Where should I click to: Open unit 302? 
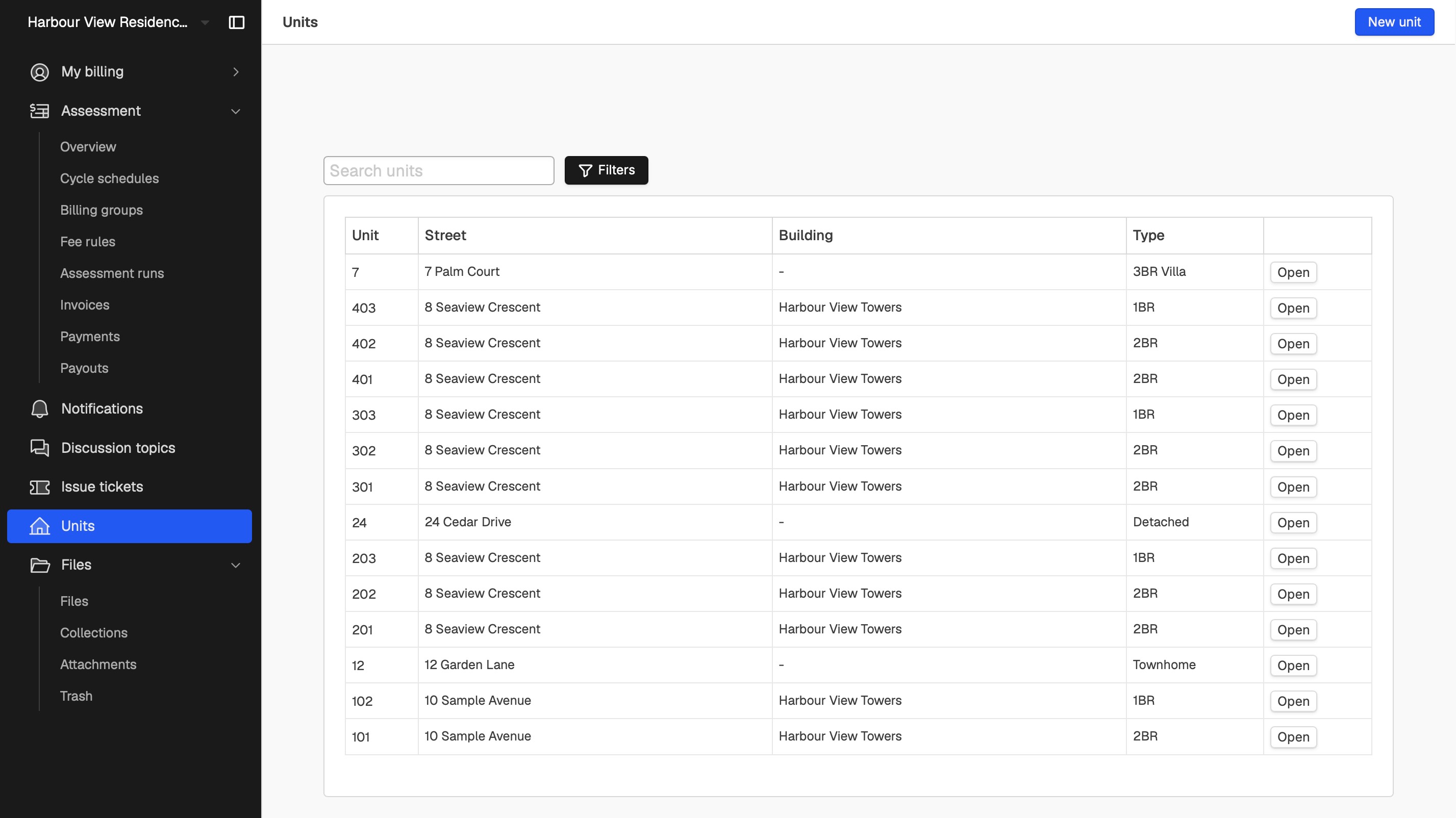click(1293, 451)
